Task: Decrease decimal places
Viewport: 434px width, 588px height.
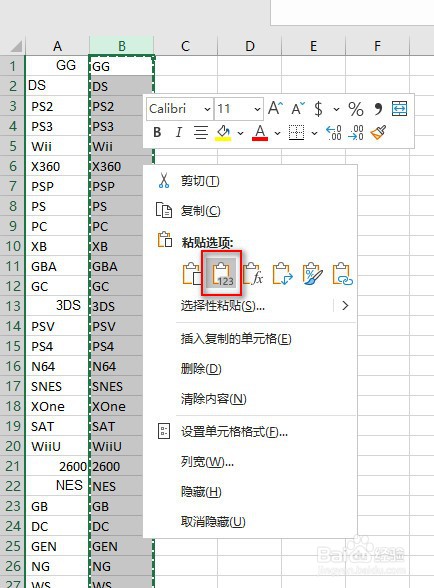Action: [x=356, y=132]
